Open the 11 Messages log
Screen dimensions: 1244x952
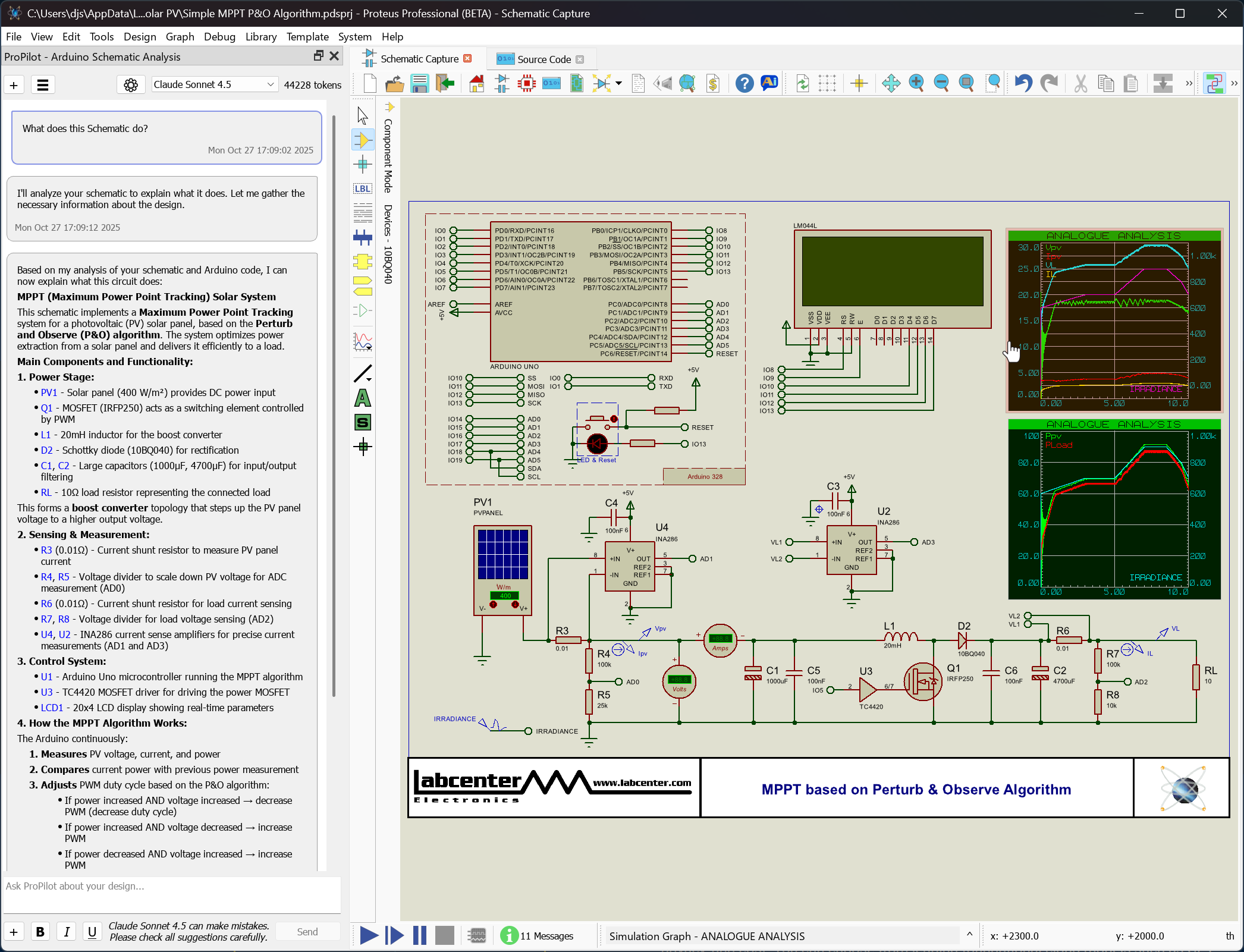(x=538, y=935)
